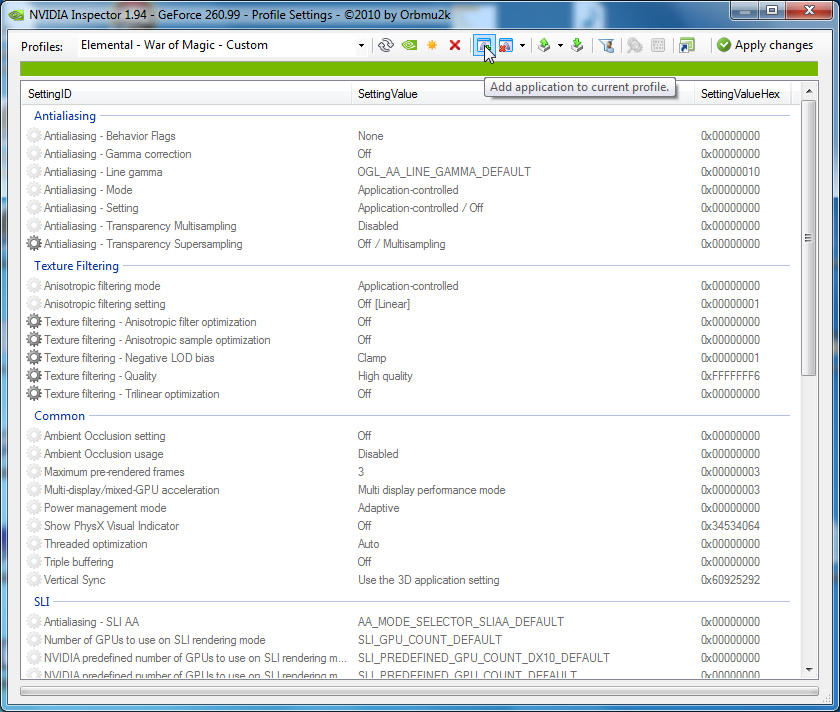
Task: Delete current profile with the red X
Action: pyautogui.click(x=455, y=45)
